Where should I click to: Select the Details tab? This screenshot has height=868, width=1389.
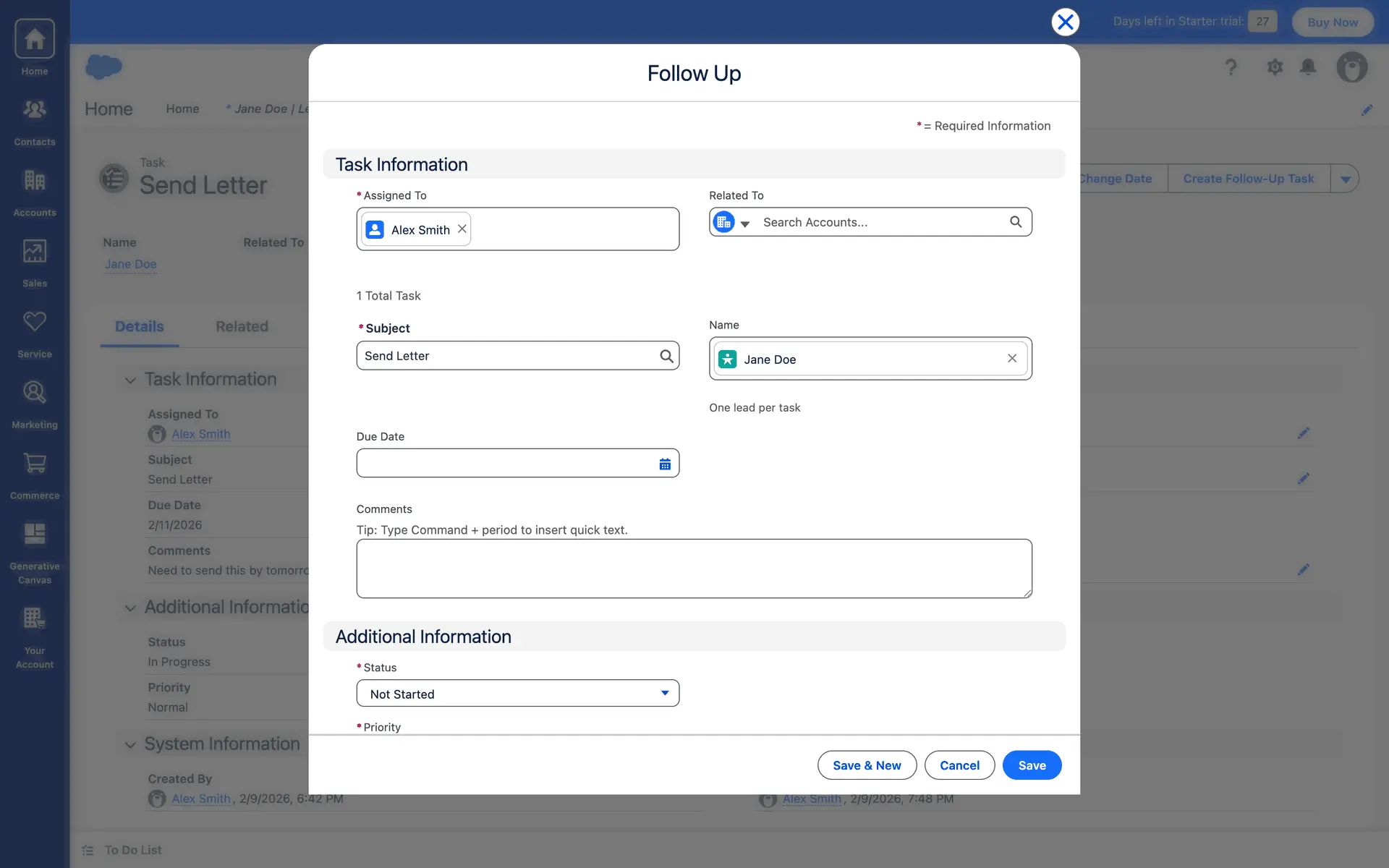140,327
